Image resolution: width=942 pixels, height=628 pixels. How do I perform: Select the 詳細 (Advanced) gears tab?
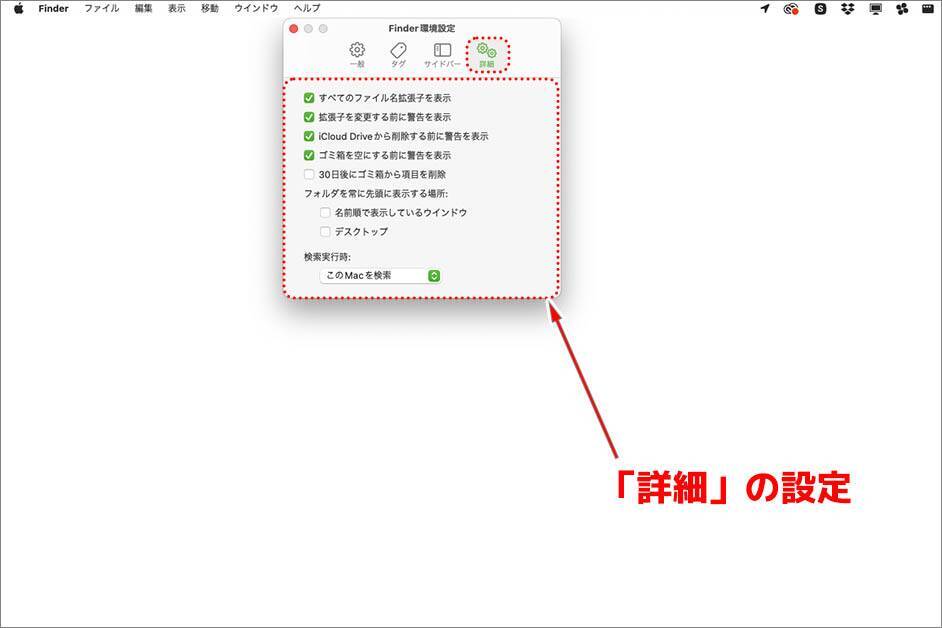pyautogui.click(x=487, y=54)
